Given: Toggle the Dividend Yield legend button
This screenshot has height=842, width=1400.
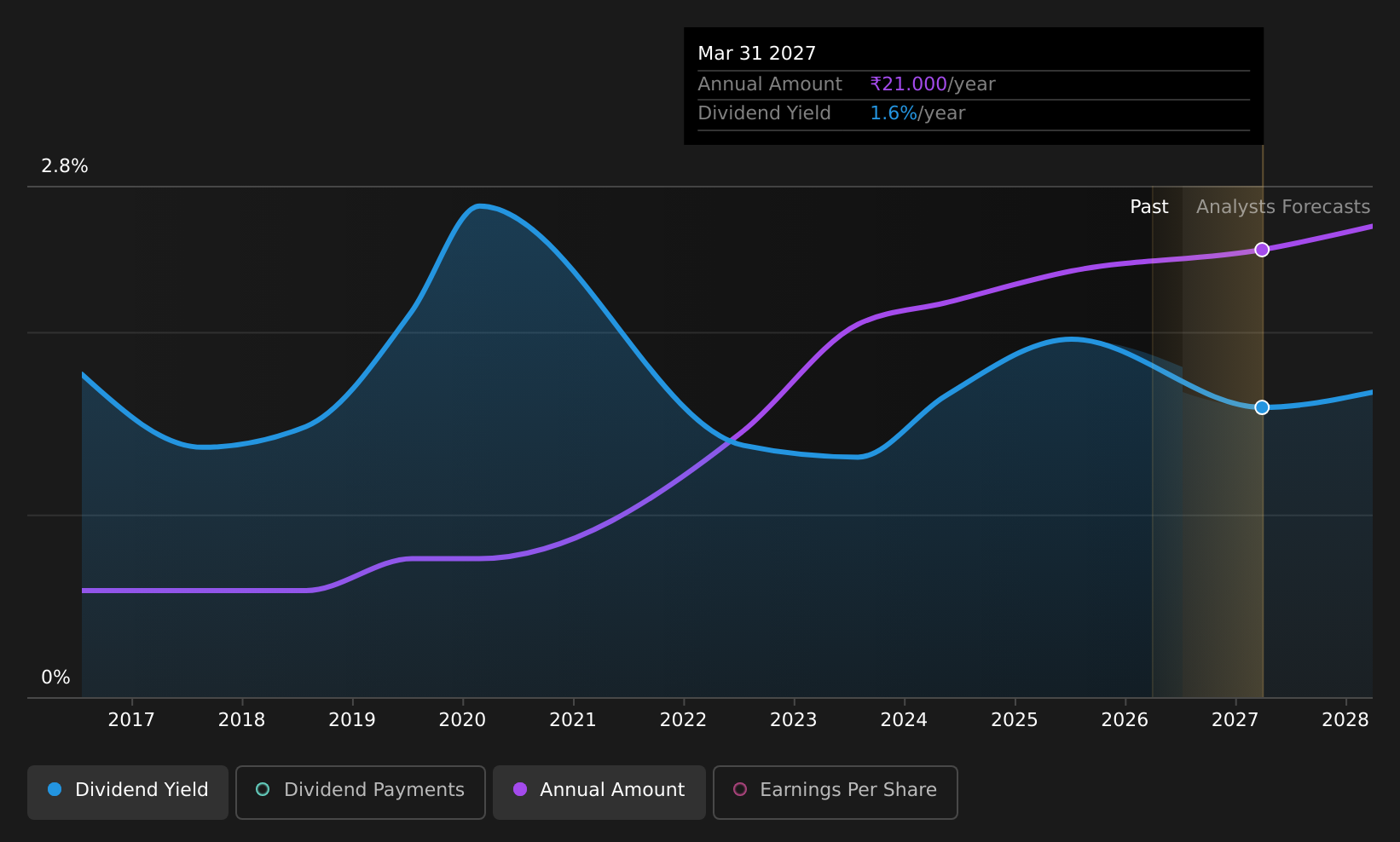Looking at the screenshot, I should (128, 792).
